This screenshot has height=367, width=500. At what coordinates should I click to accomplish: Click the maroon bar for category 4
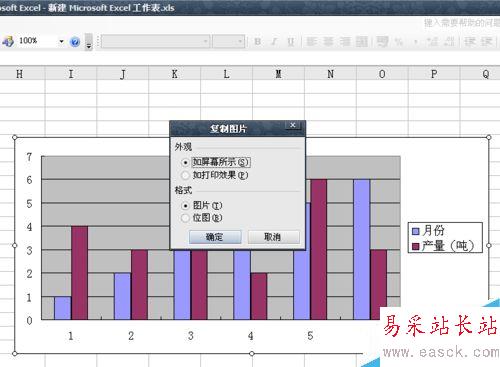(259, 296)
